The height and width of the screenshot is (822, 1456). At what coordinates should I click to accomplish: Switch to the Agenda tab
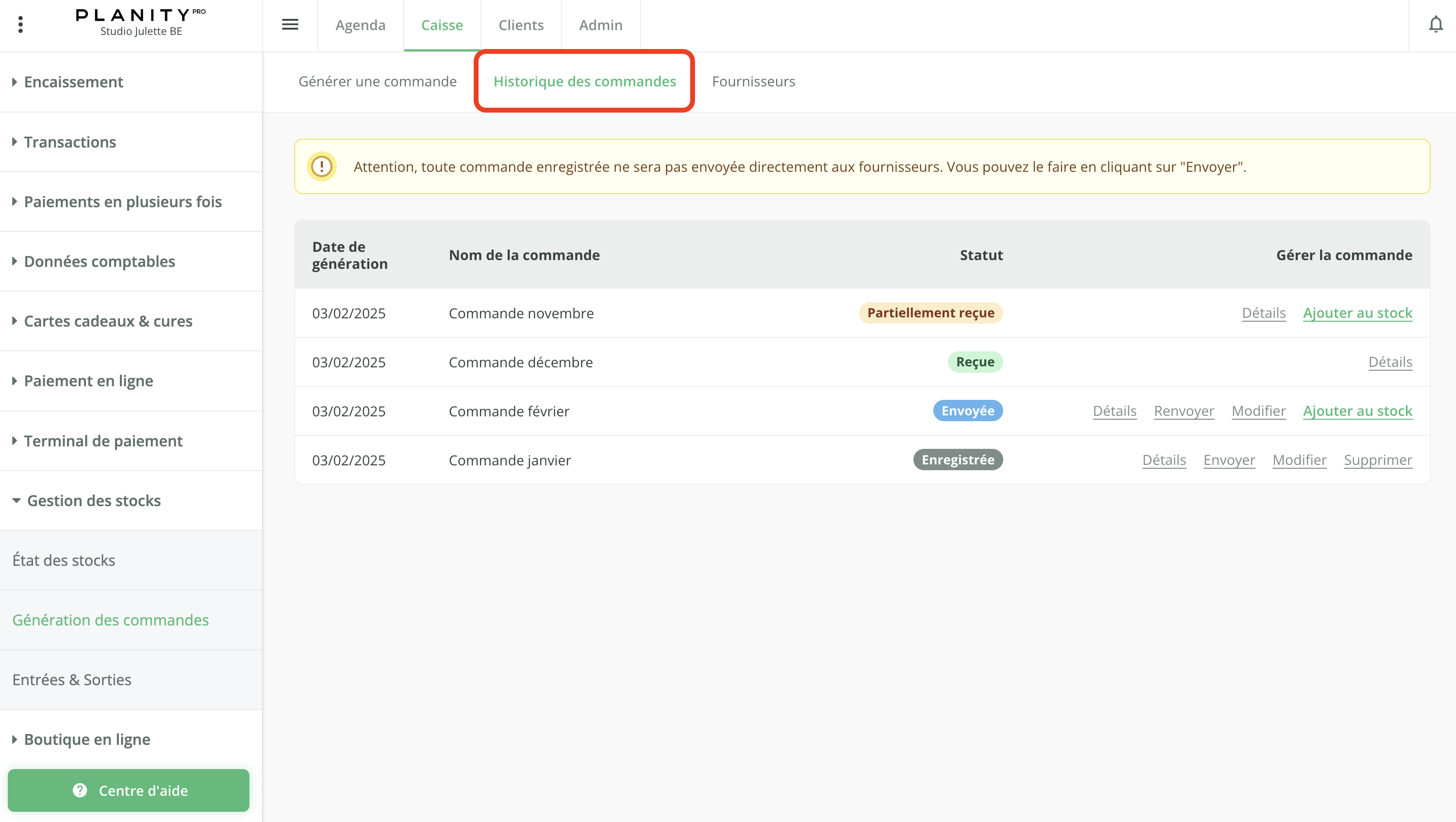[360, 25]
